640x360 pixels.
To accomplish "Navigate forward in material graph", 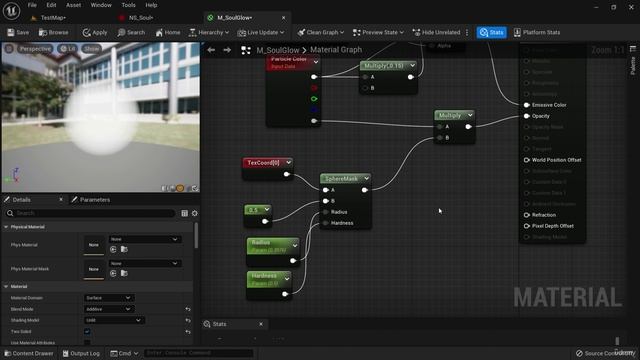I will [x=227, y=50].
